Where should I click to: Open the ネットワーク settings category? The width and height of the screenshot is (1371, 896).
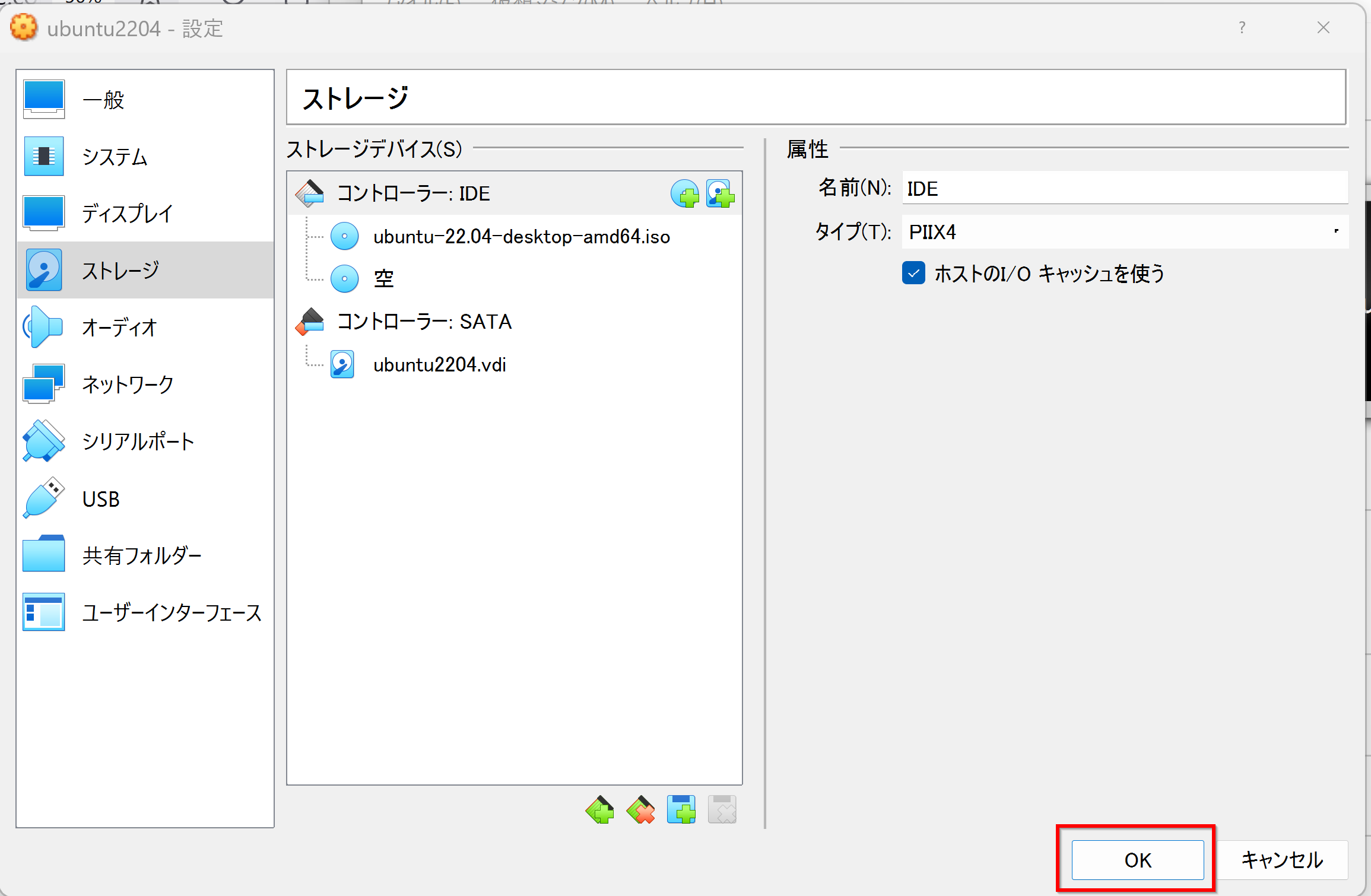point(145,384)
